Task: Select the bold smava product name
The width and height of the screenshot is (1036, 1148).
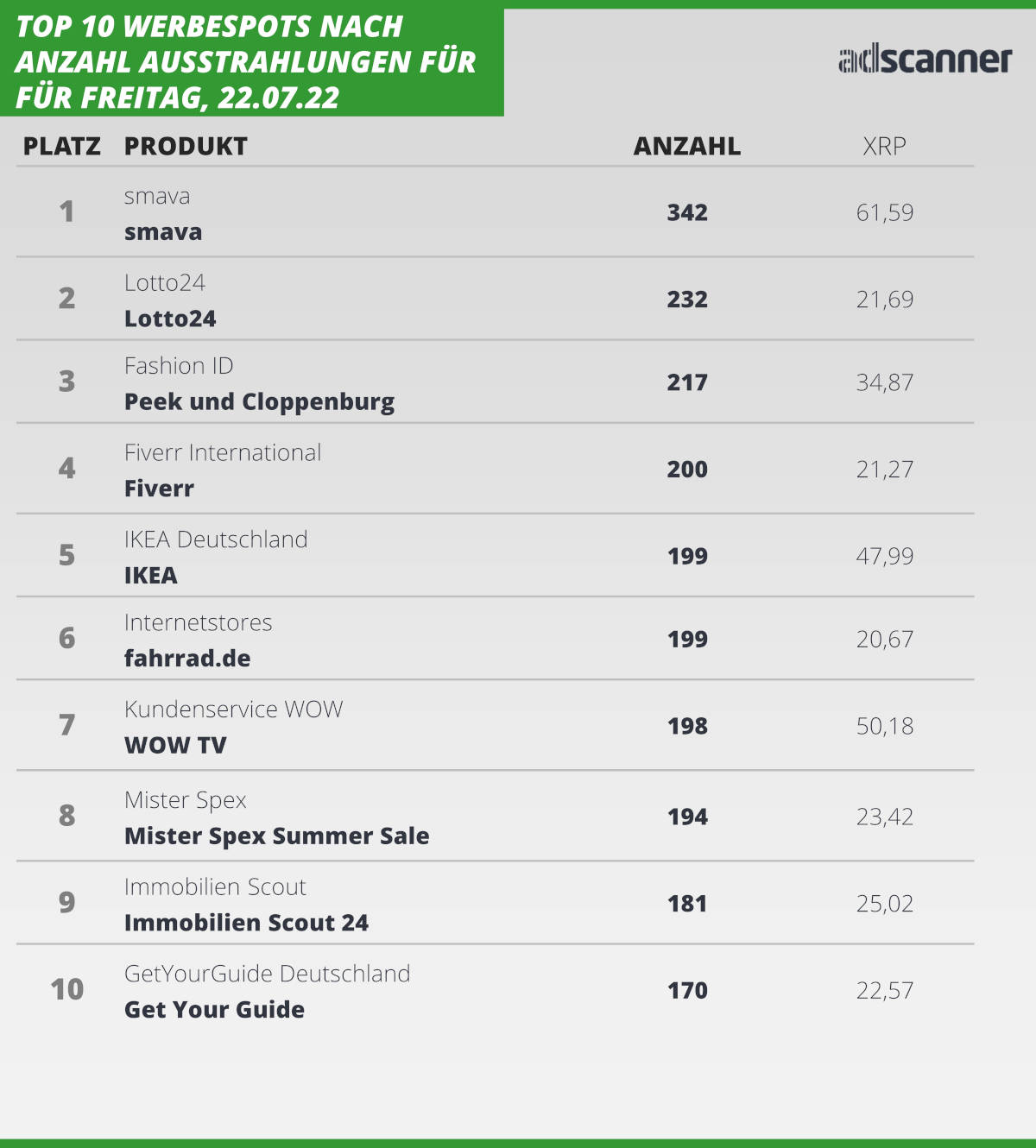Action: [x=163, y=232]
